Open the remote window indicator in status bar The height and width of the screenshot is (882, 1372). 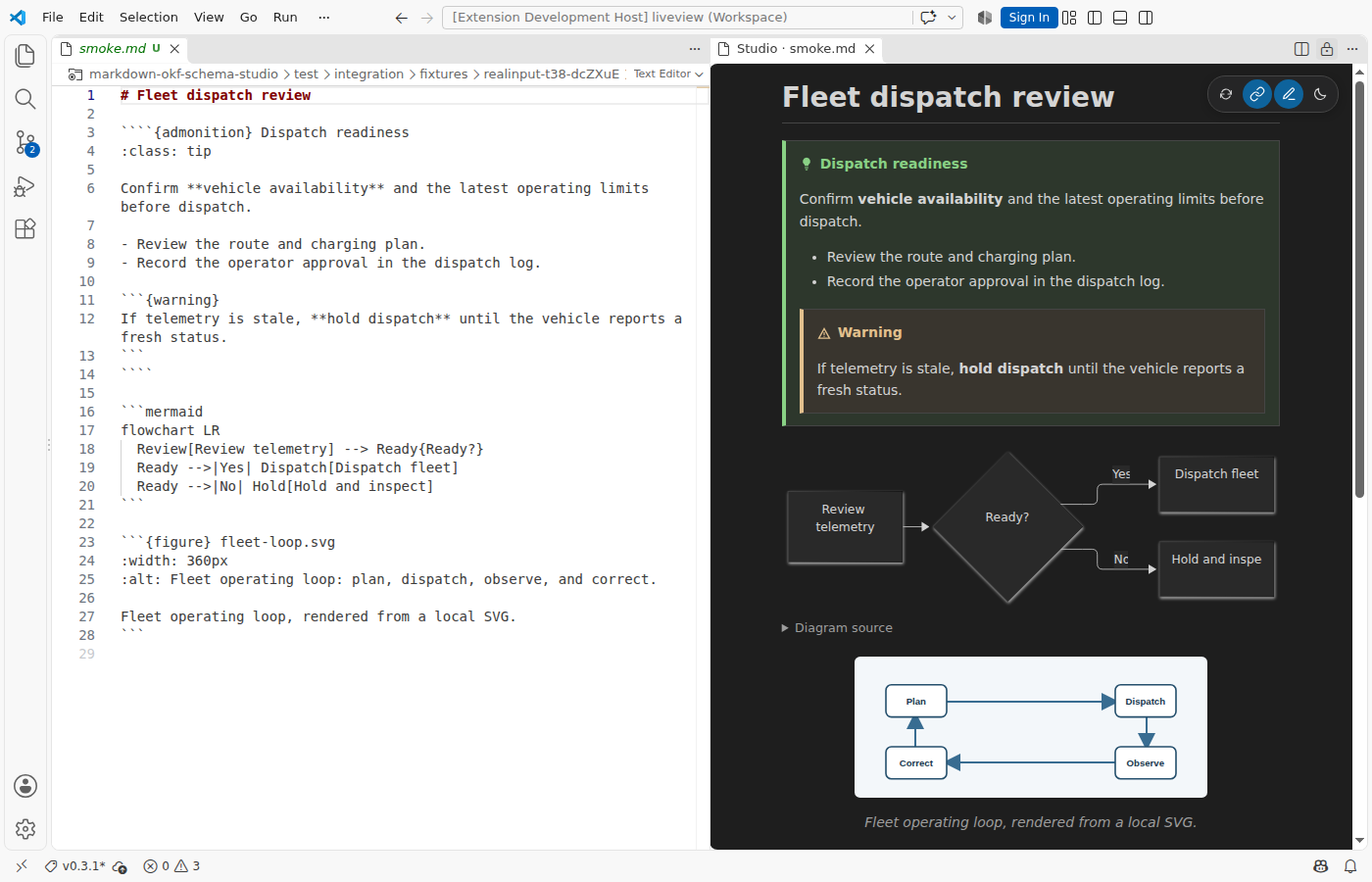22,866
